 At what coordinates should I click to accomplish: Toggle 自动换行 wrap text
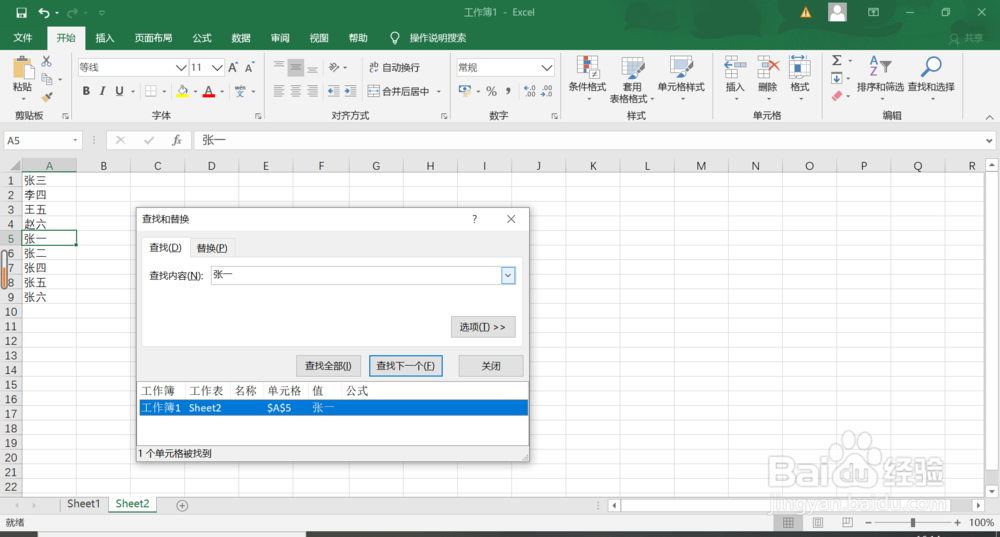(x=394, y=67)
